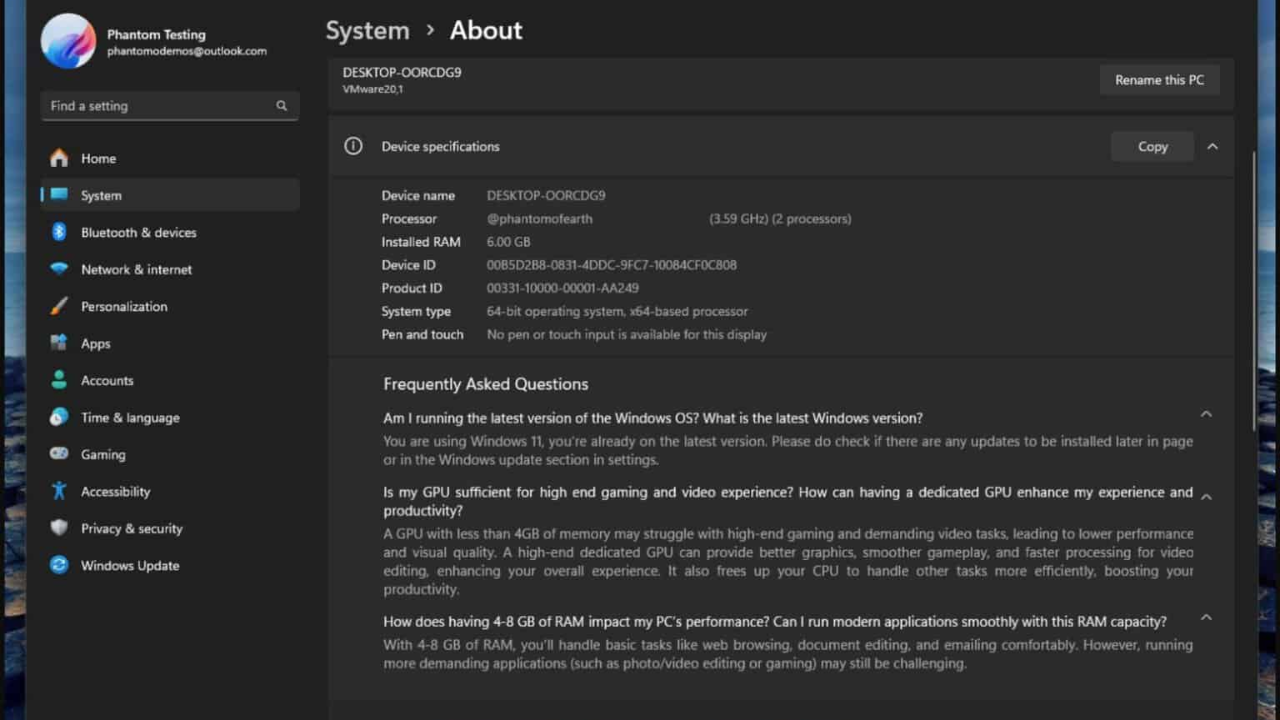1280x720 pixels.
Task: Open Accounts settings via its icon
Action: point(58,380)
